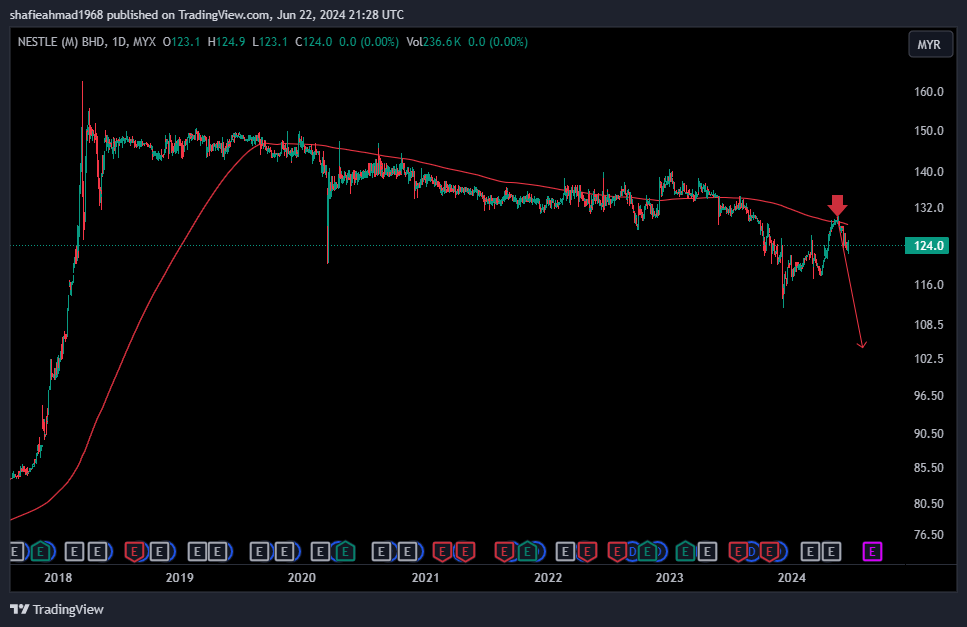Click the low value L123.1
Image resolution: width=967 pixels, height=627 pixels.
[x=270, y=42]
